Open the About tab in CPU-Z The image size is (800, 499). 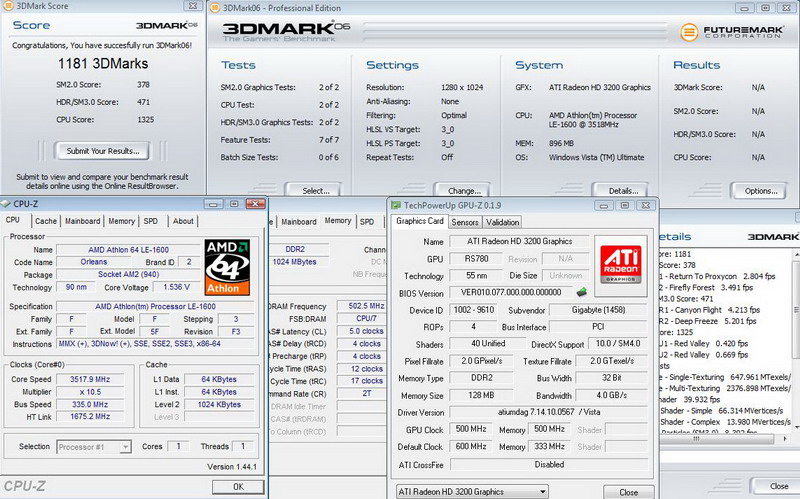(x=183, y=221)
